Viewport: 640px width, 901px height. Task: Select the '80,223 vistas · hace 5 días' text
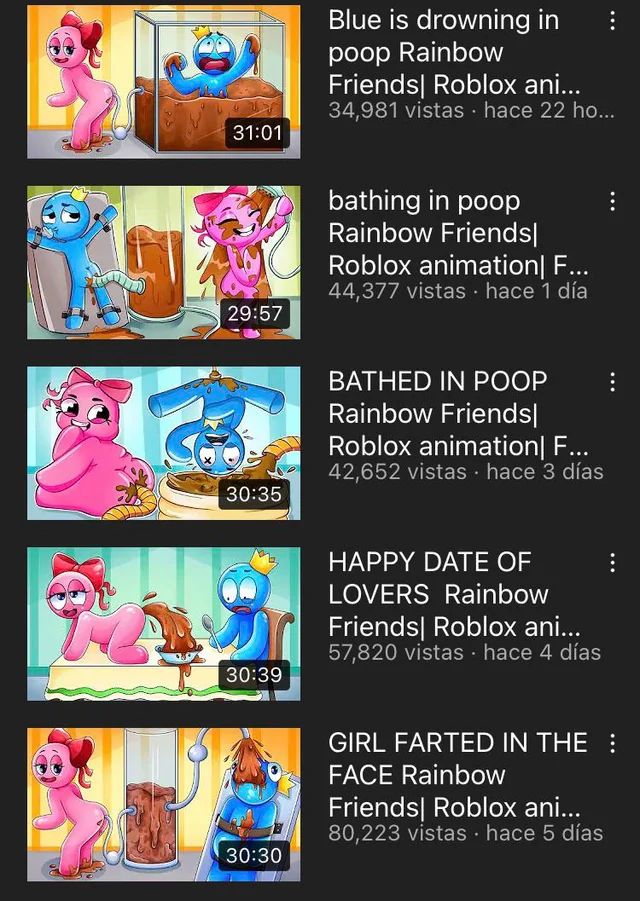466,833
